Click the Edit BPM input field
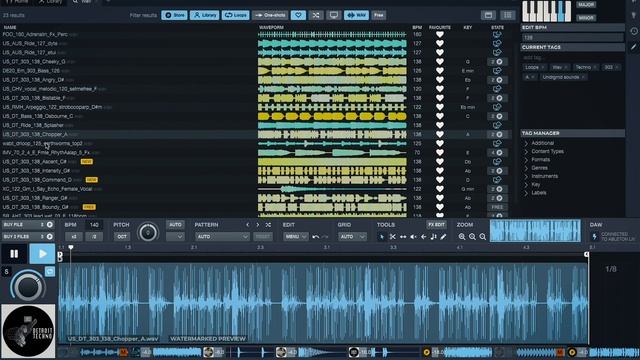Image resolution: width=640 pixels, height=360 pixels. [572, 37]
